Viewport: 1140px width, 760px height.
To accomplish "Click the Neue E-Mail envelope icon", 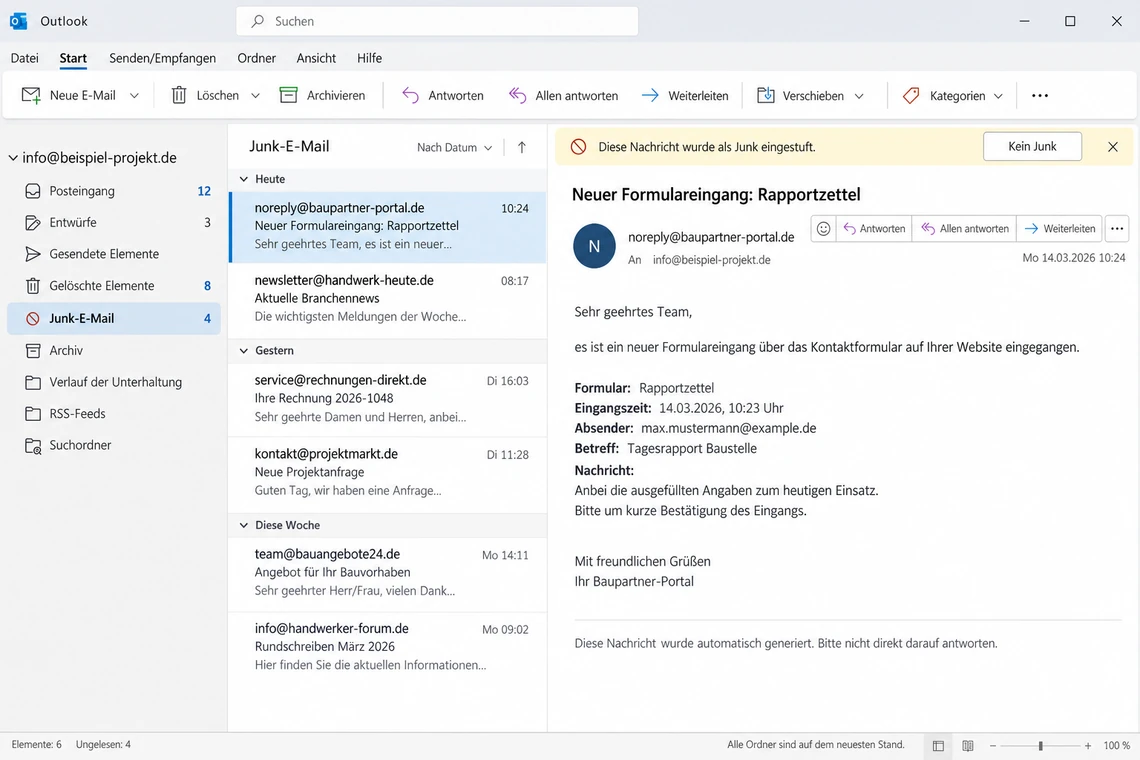I will 31,95.
